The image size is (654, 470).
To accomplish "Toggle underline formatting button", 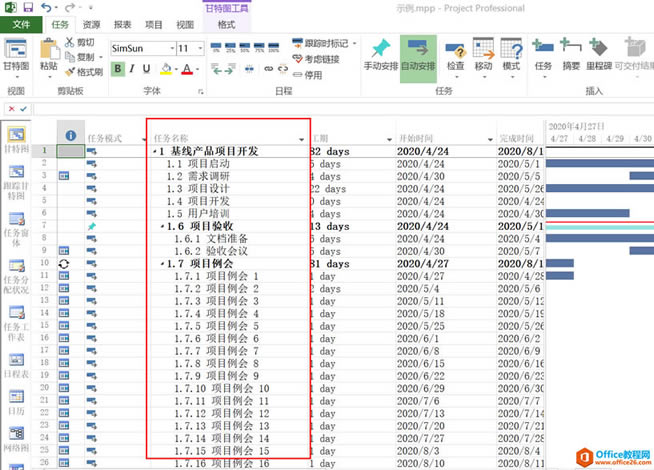I will 146,69.
